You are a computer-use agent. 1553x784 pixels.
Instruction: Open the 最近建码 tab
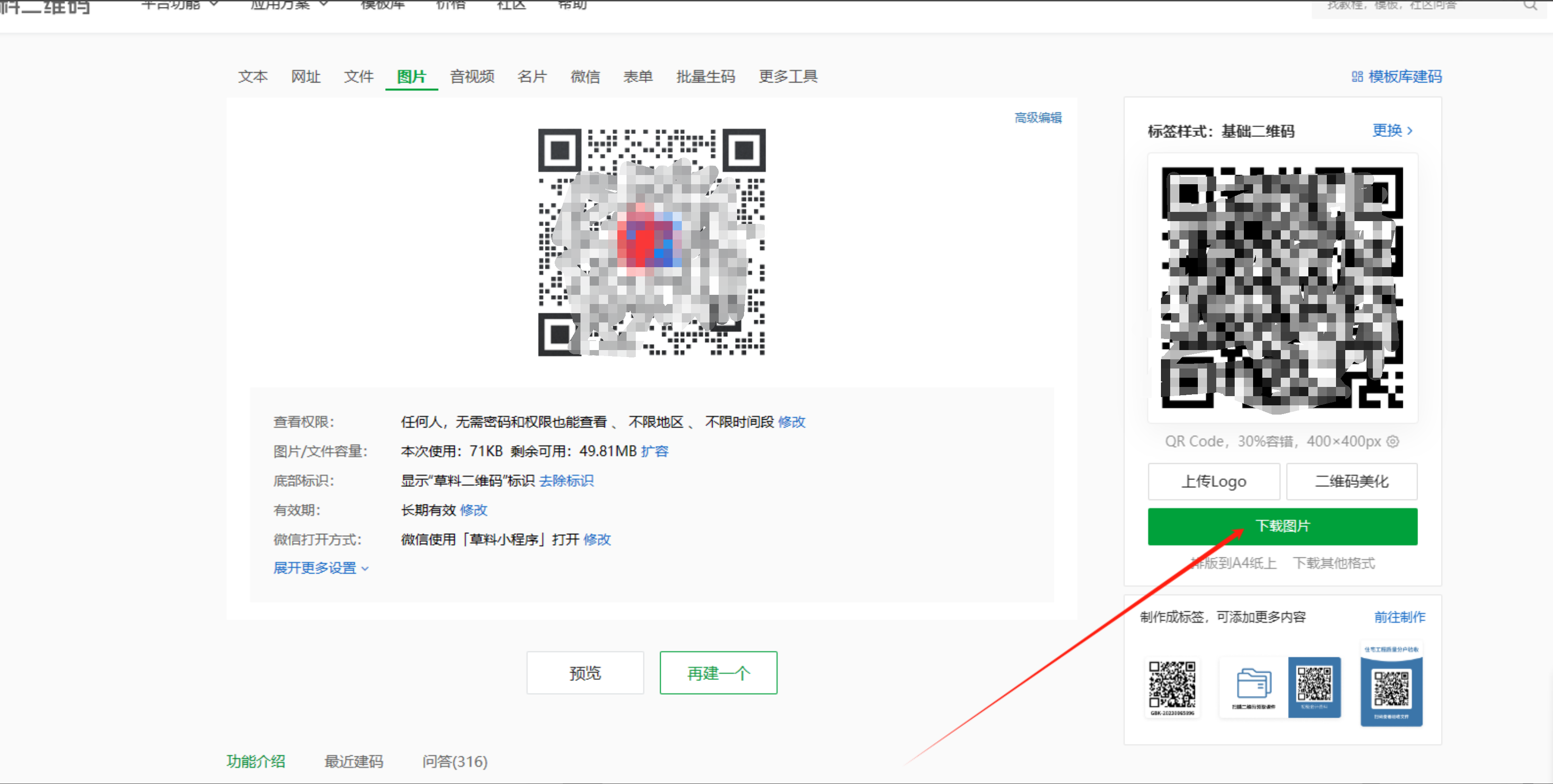(353, 762)
